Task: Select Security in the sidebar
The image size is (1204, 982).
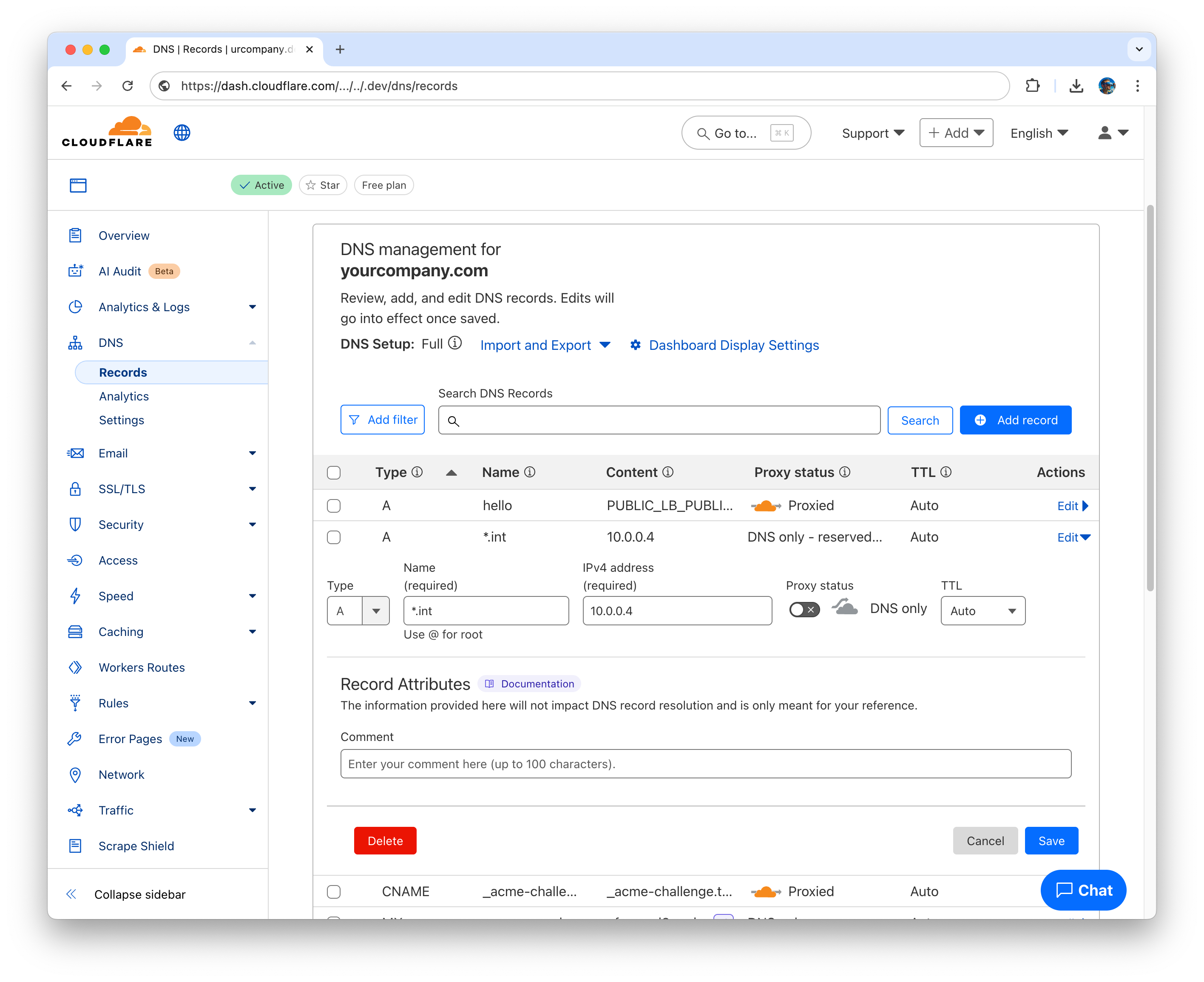Action: click(120, 525)
